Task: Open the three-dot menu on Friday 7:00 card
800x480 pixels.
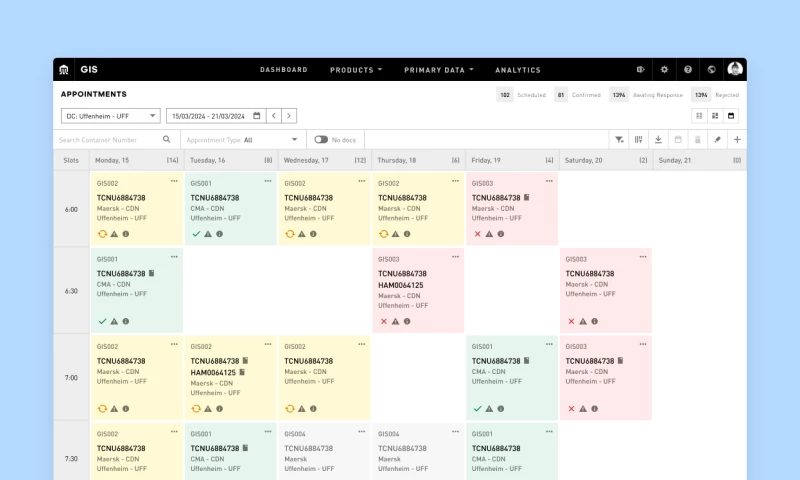Action: 549,344
